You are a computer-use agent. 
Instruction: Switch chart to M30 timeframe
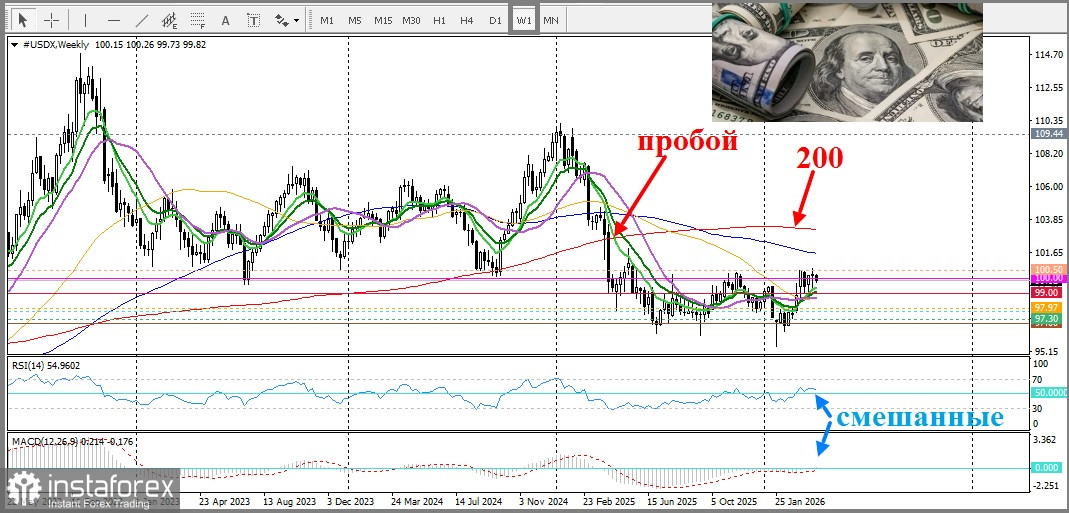pyautogui.click(x=410, y=20)
